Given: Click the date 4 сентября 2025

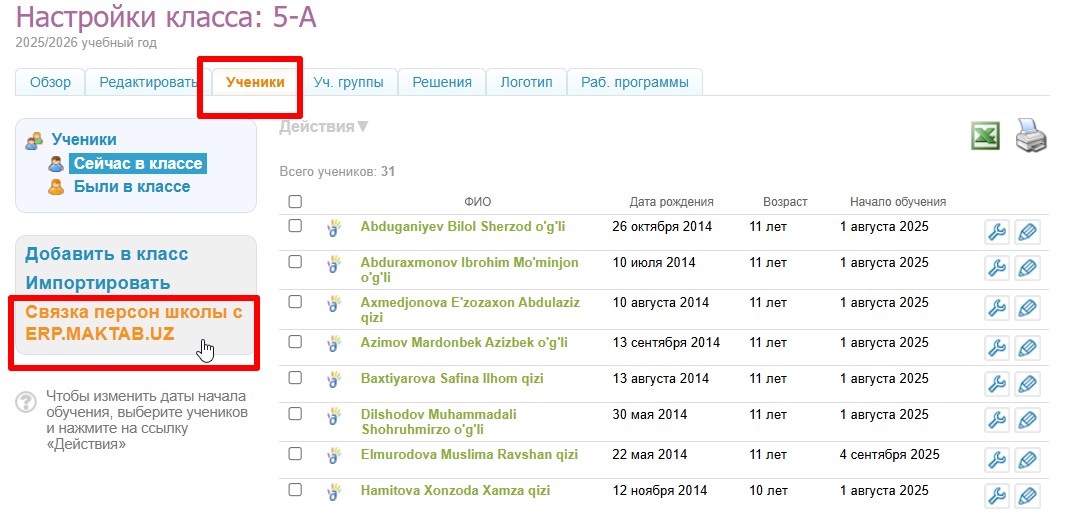Looking at the screenshot, I should [889, 454].
